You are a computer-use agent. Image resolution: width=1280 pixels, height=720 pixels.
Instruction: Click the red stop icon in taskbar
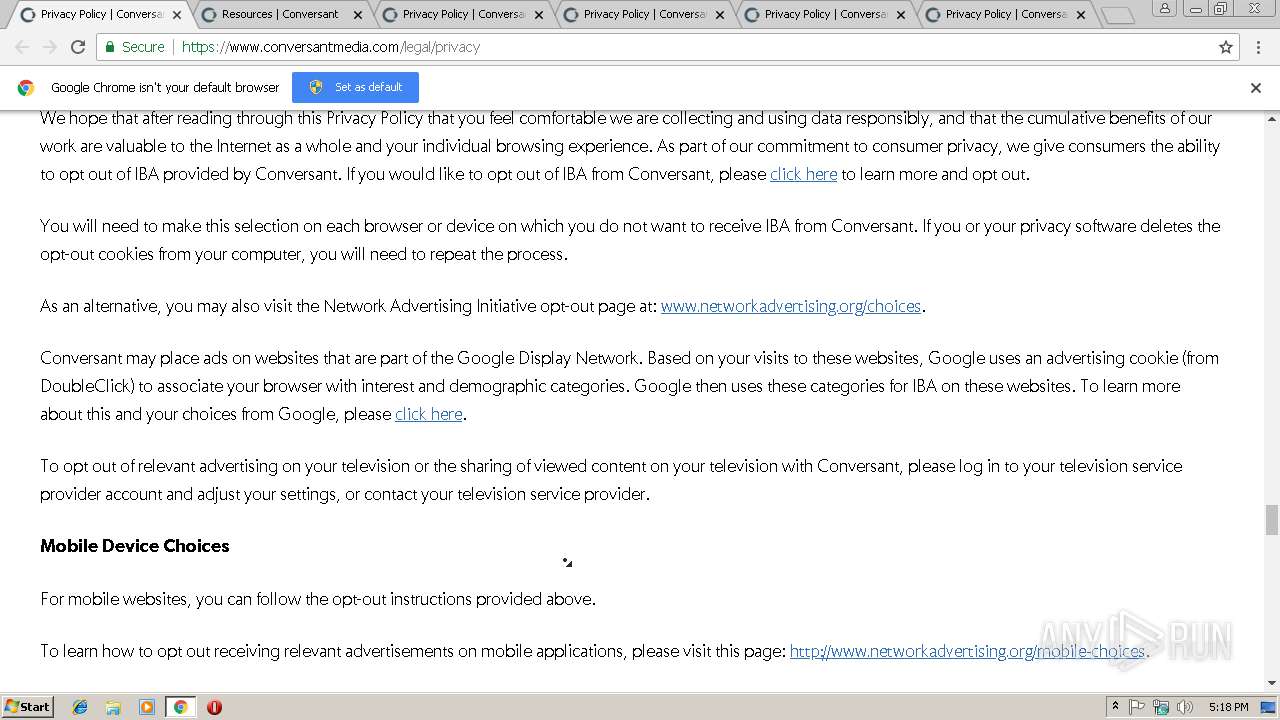[x=214, y=707]
